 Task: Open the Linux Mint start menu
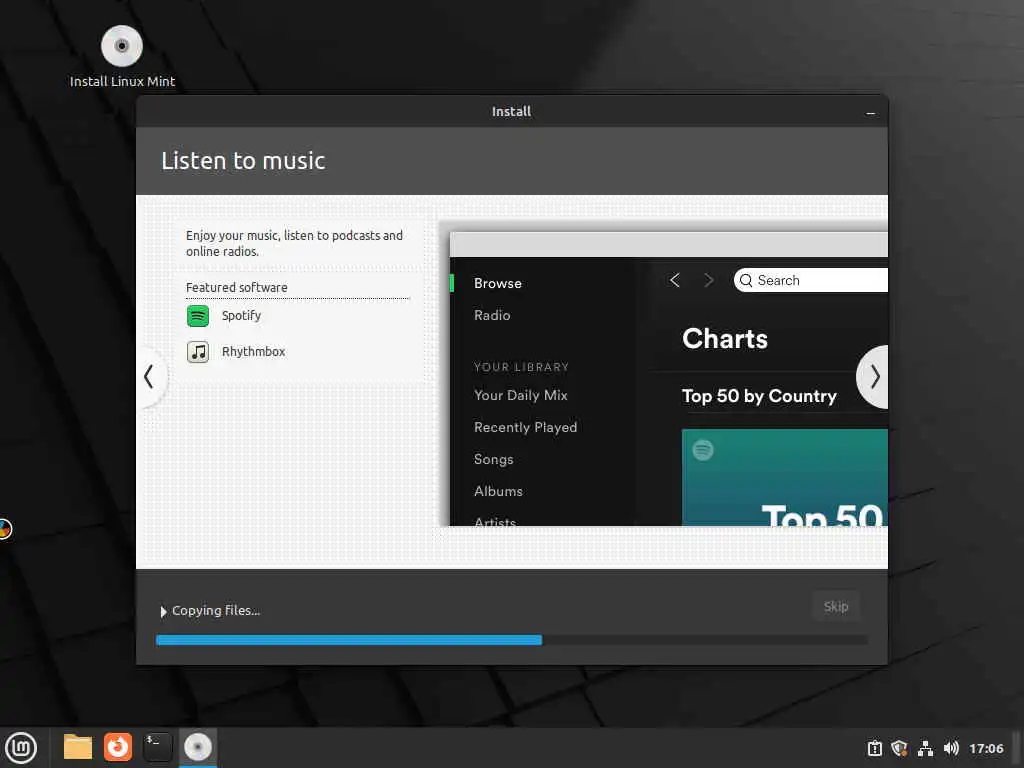click(21, 748)
